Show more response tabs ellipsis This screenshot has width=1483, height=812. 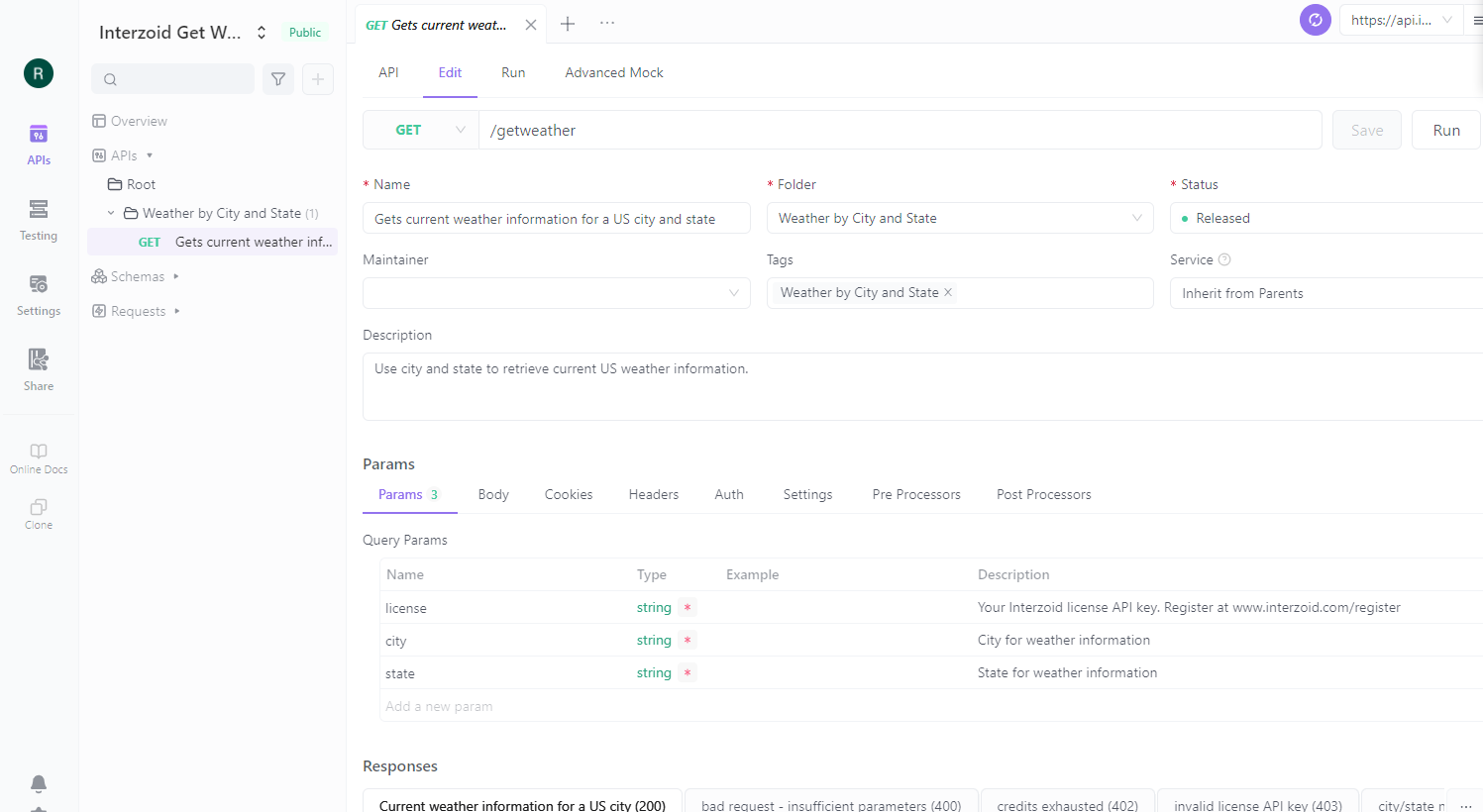pos(1466,805)
